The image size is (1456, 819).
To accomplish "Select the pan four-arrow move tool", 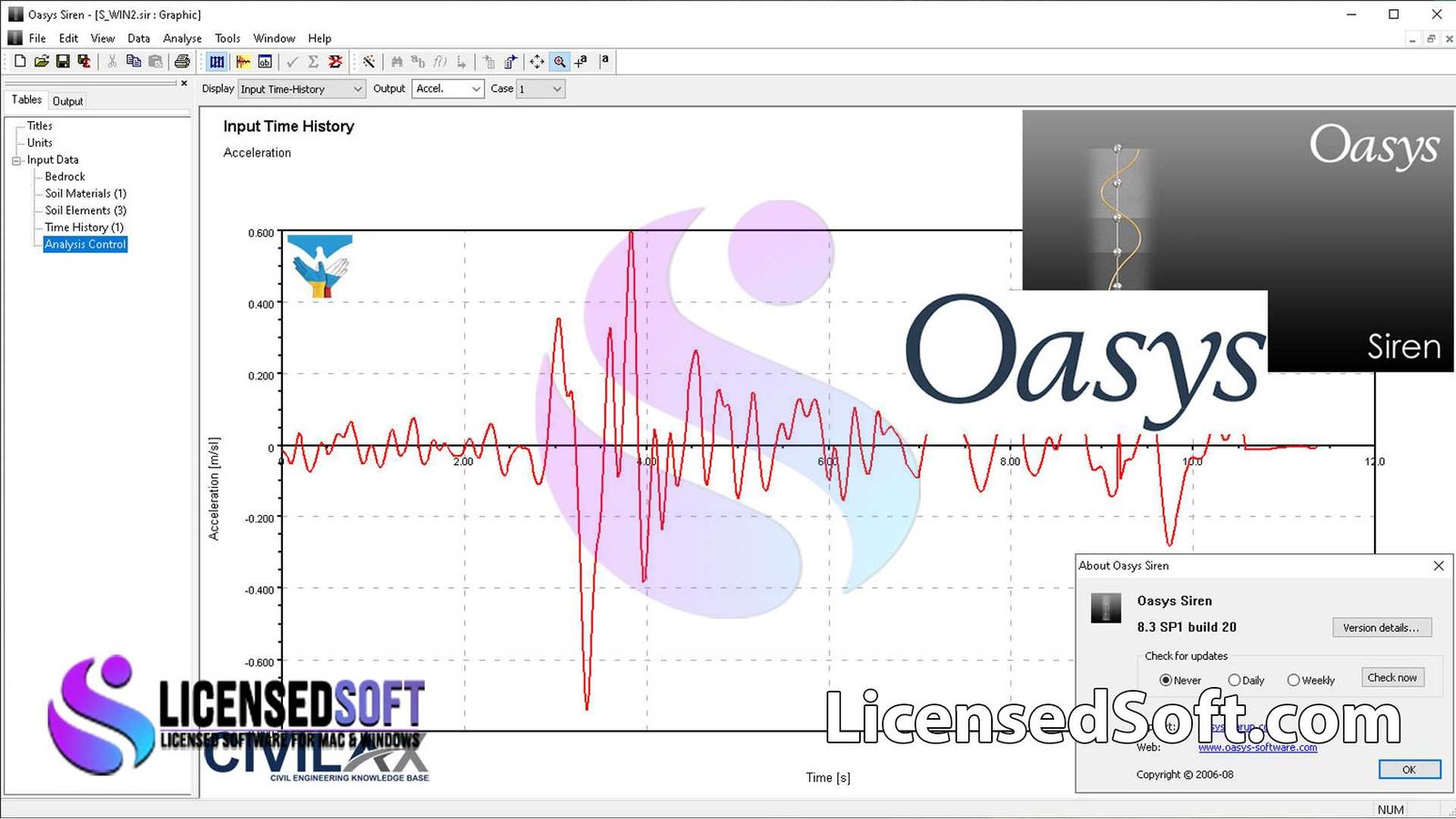I will (537, 61).
